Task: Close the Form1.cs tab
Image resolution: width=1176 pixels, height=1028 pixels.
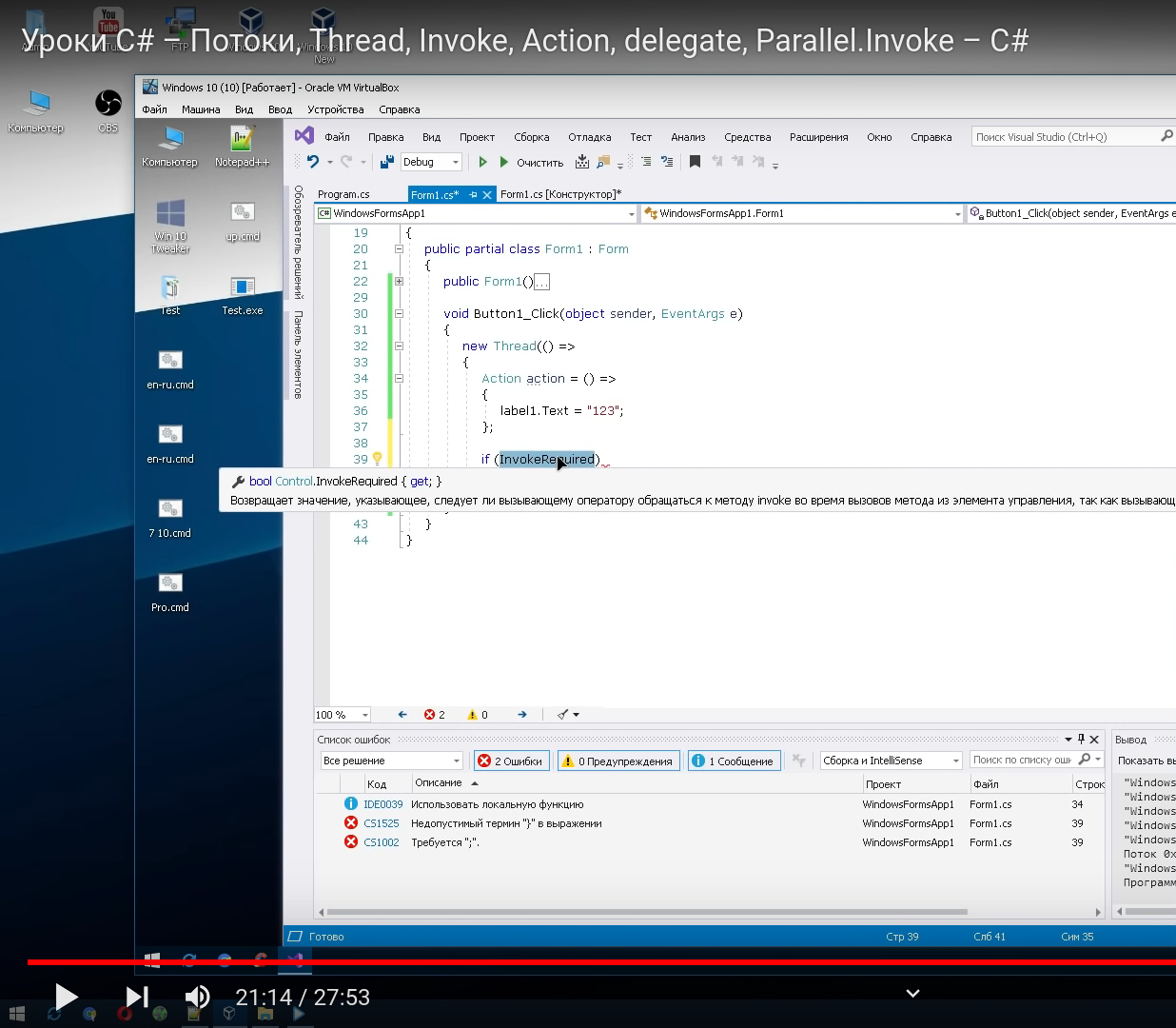Action: click(487, 194)
